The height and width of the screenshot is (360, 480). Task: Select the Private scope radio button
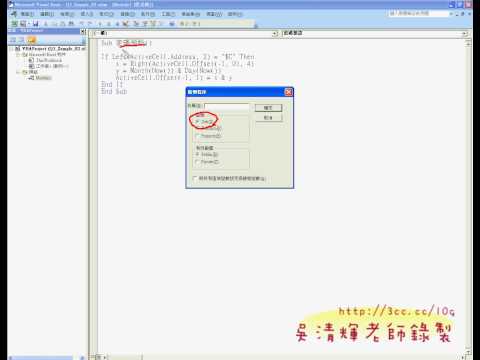pos(197,162)
